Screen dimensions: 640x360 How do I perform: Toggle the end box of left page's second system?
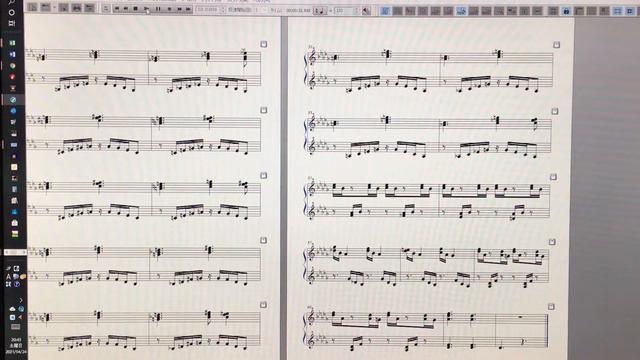pyautogui.click(x=264, y=110)
